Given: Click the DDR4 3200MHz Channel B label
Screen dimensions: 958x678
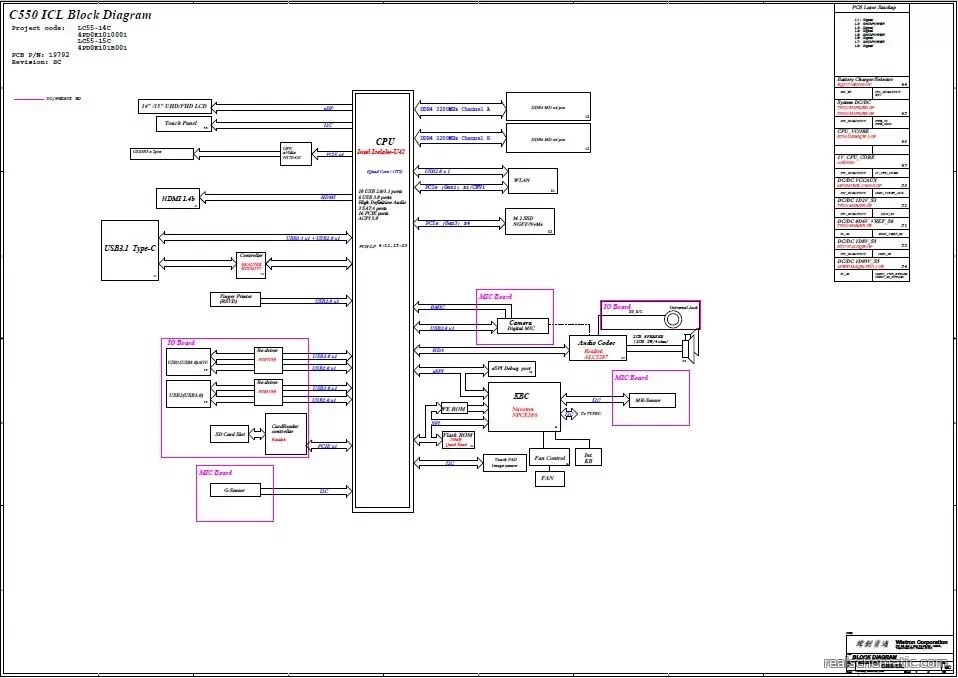Looking at the screenshot, I should 455,138.
